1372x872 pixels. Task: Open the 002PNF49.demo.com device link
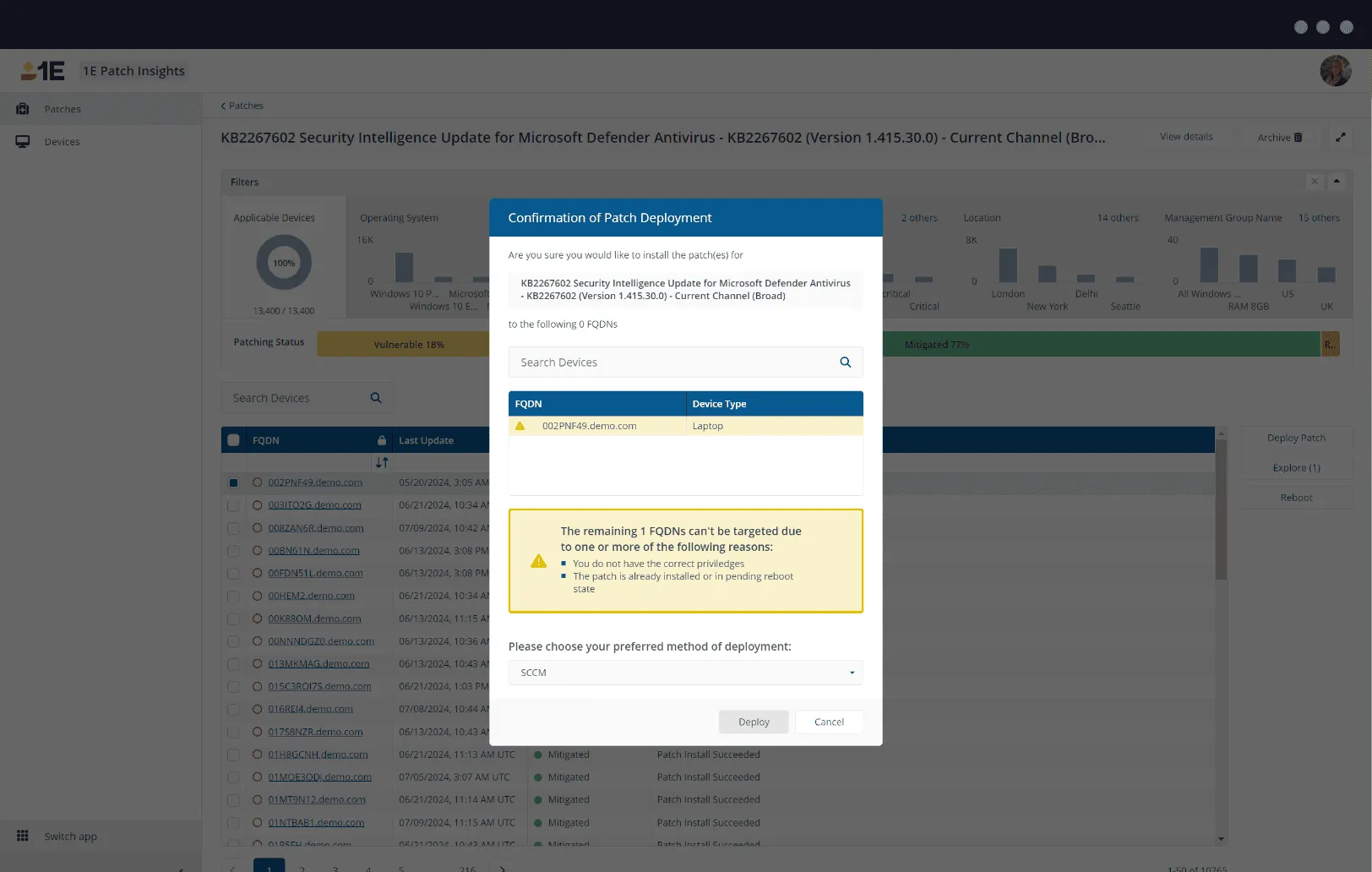[315, 482]
